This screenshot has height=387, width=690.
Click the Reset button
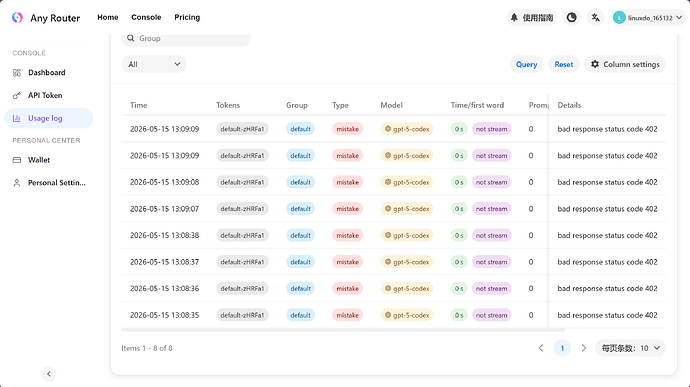click(x=564, y=64)
